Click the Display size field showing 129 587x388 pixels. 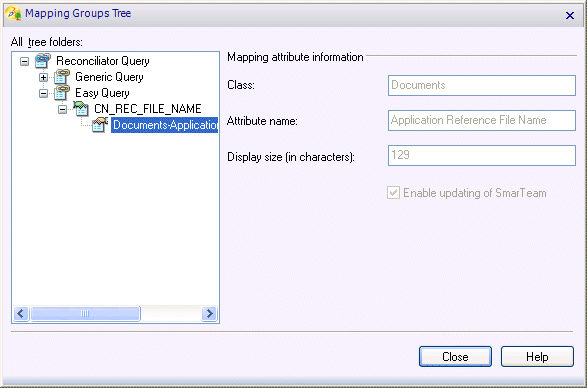click(x=482, y=155)
